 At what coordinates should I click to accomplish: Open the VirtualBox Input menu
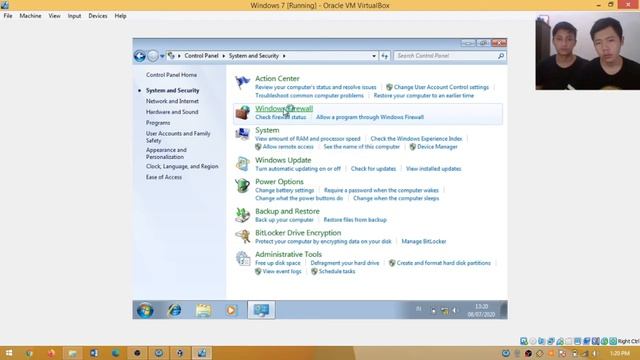pos(74,16)
